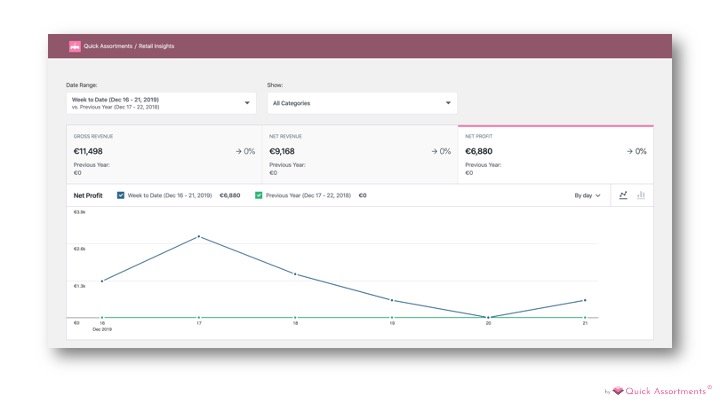Screen dimensions: 720x405
Task: Click the Dec 17 peak data point
Action: 199,236
